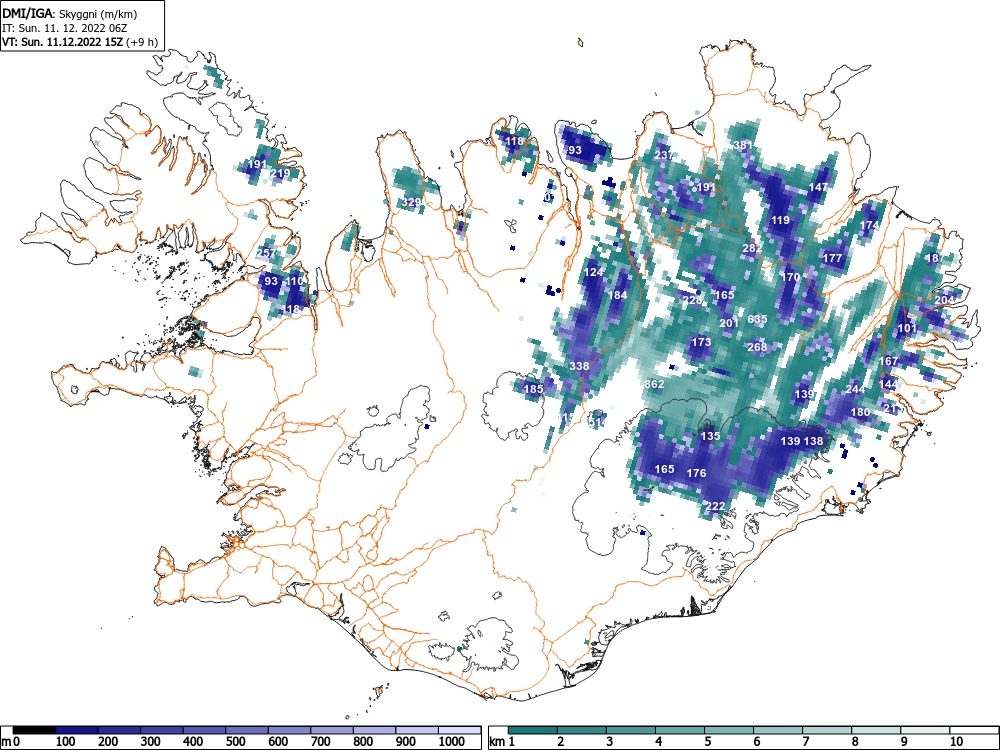This screenshot has height=750, width=1000.
Task: Click the visibility value 174 in the northeast
Action: click(869, 225)
